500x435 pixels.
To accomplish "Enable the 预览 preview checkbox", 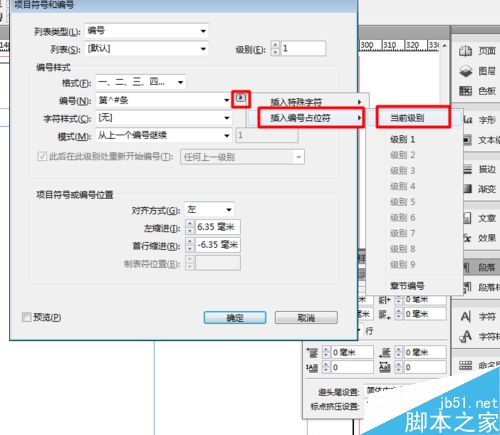I will pyautogui.click(x=27, y=317).
